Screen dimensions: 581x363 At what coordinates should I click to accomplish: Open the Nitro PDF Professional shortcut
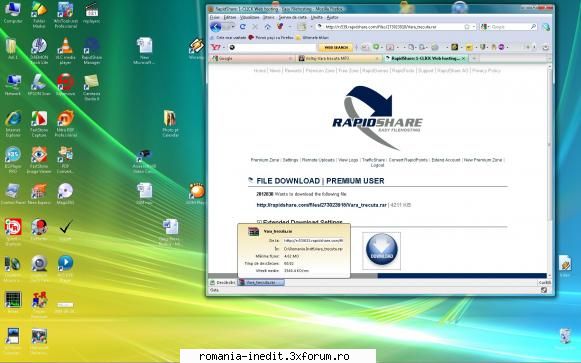[66, 124]
